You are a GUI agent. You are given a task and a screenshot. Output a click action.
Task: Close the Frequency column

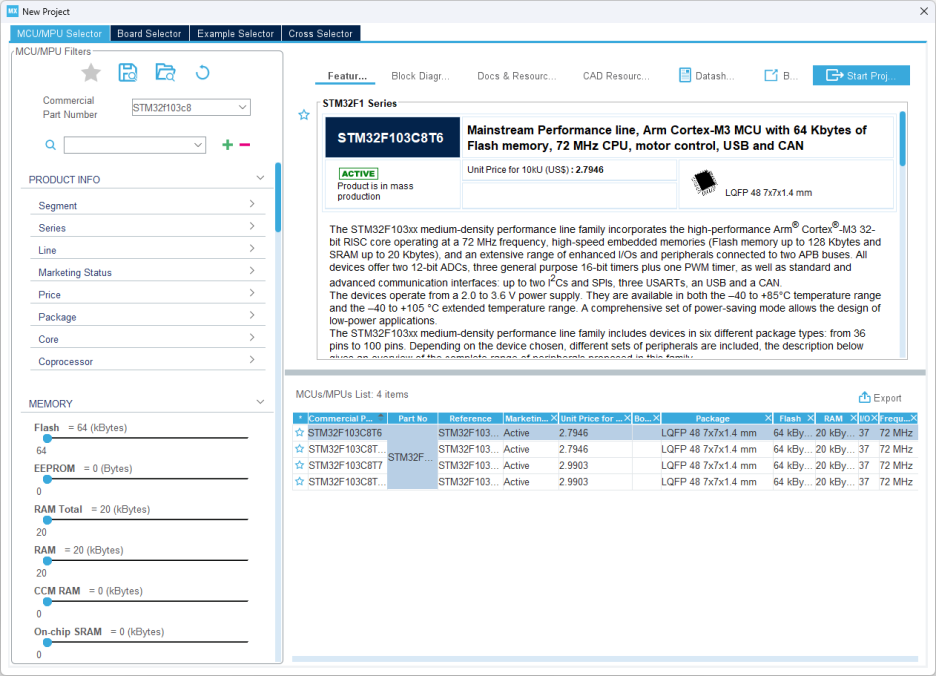tap(913, 418)
